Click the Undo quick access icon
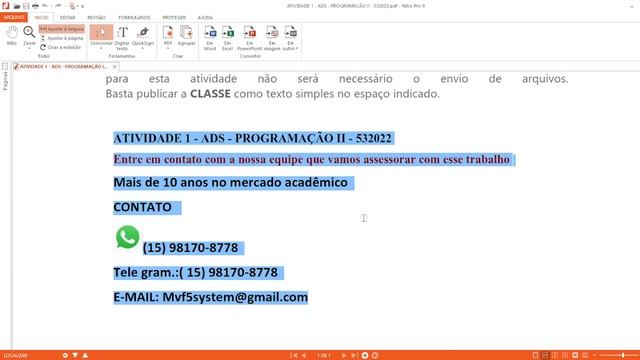Image resolution: width=640 pixels, height=360 pixels. pos(45,6)
